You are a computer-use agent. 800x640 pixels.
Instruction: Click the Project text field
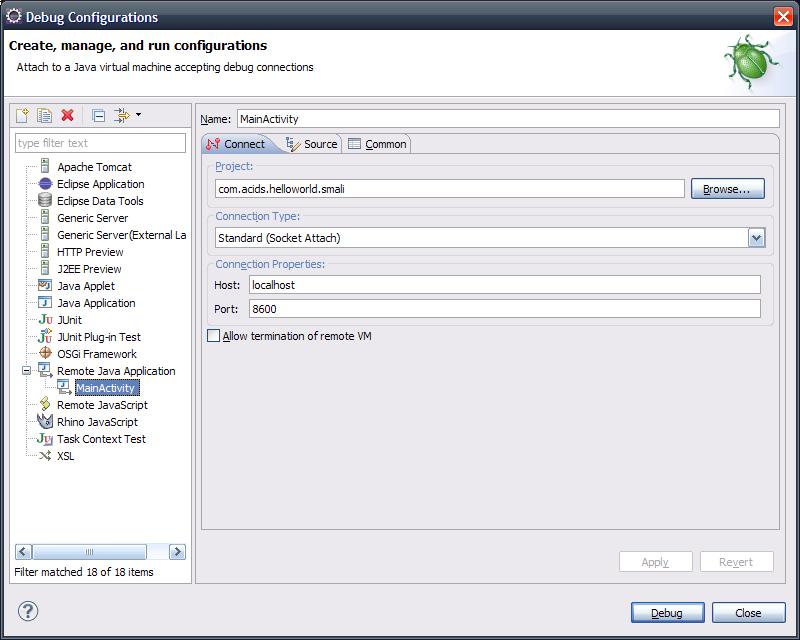(x=449, y=189)
